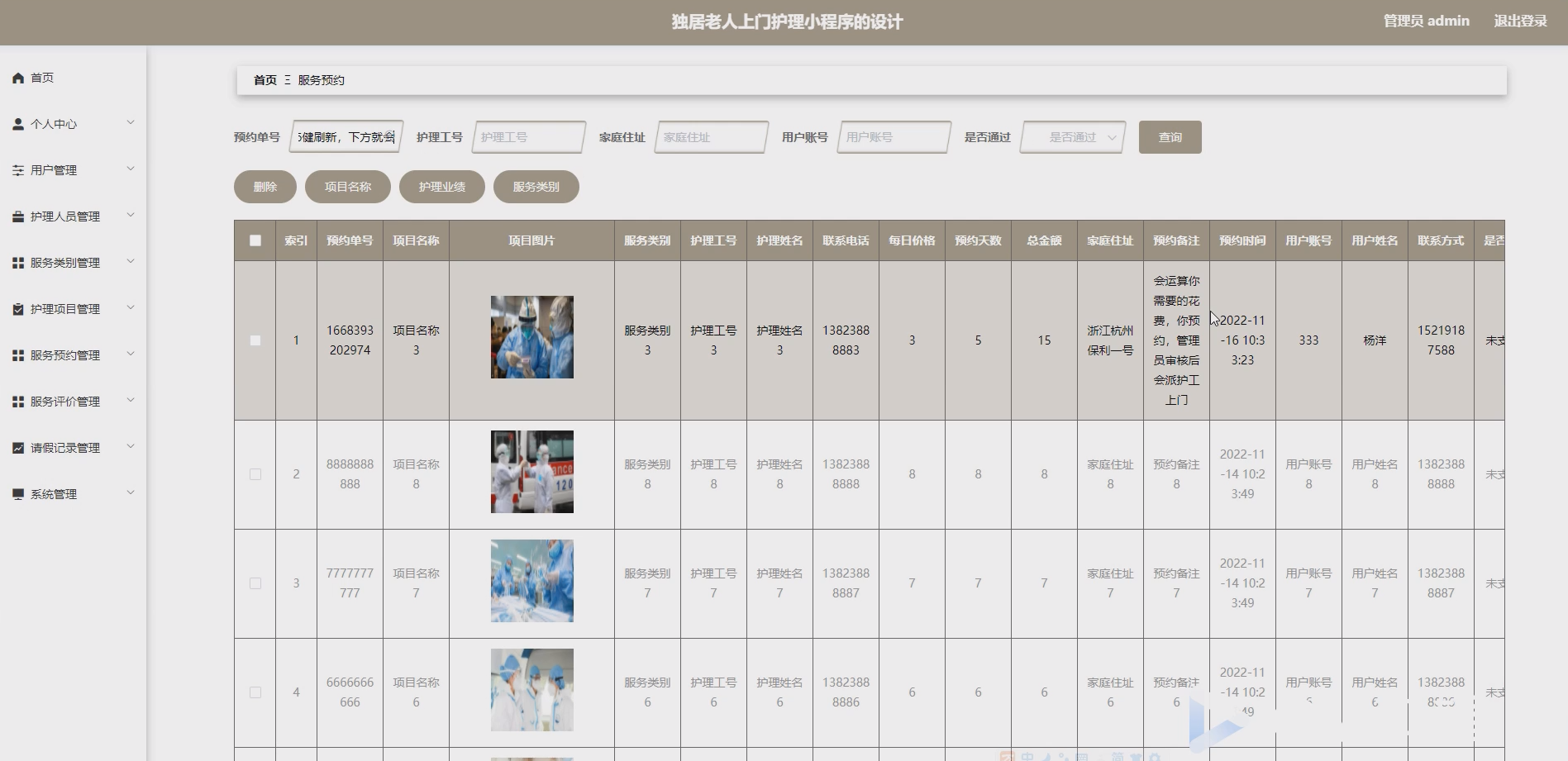
Task: Click the phone cell 15219187588
Action: [1441, 340]
